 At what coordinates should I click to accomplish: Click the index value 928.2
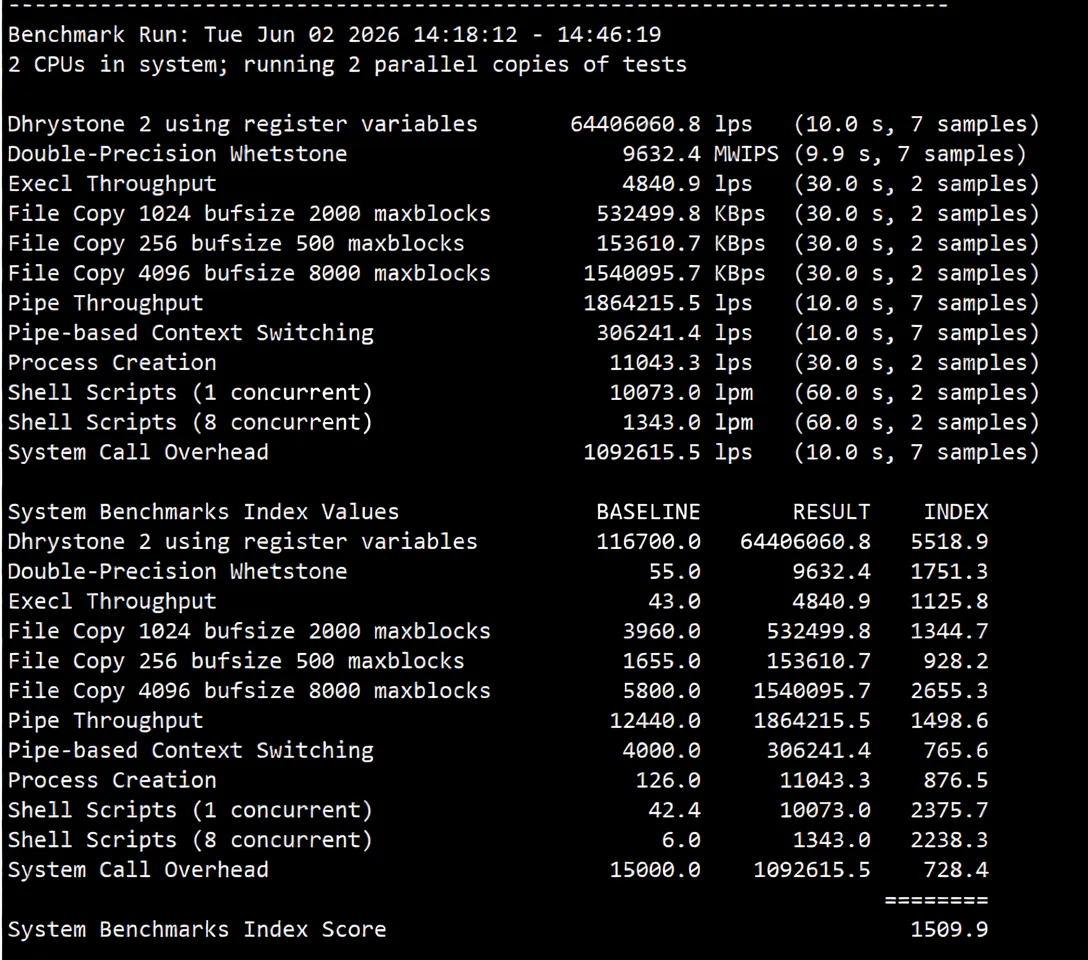point(955,661)
